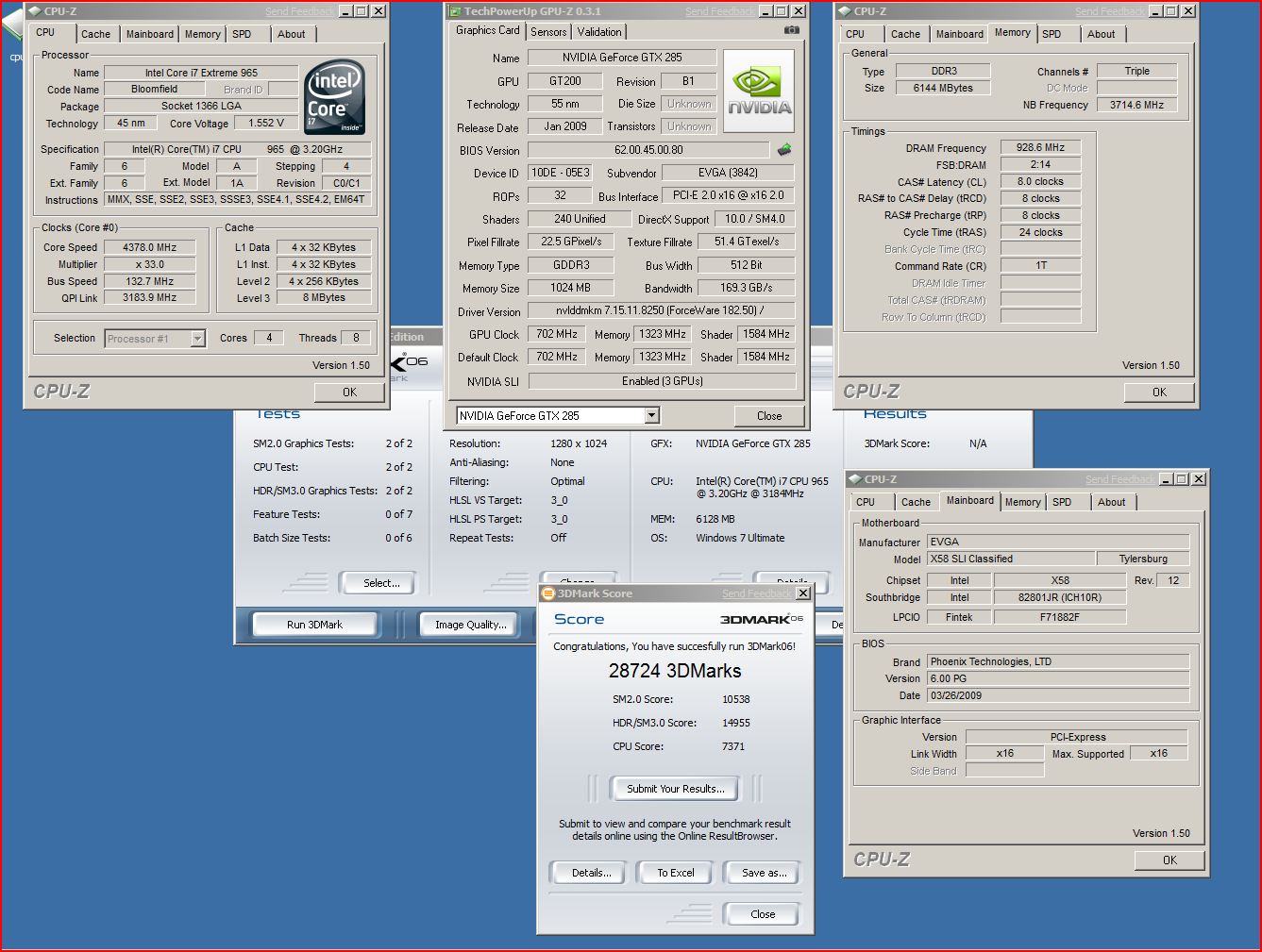Click OK in CPU-Z processor window
Viewport: 1262px width, 952px height.
[x=349, y=392]
